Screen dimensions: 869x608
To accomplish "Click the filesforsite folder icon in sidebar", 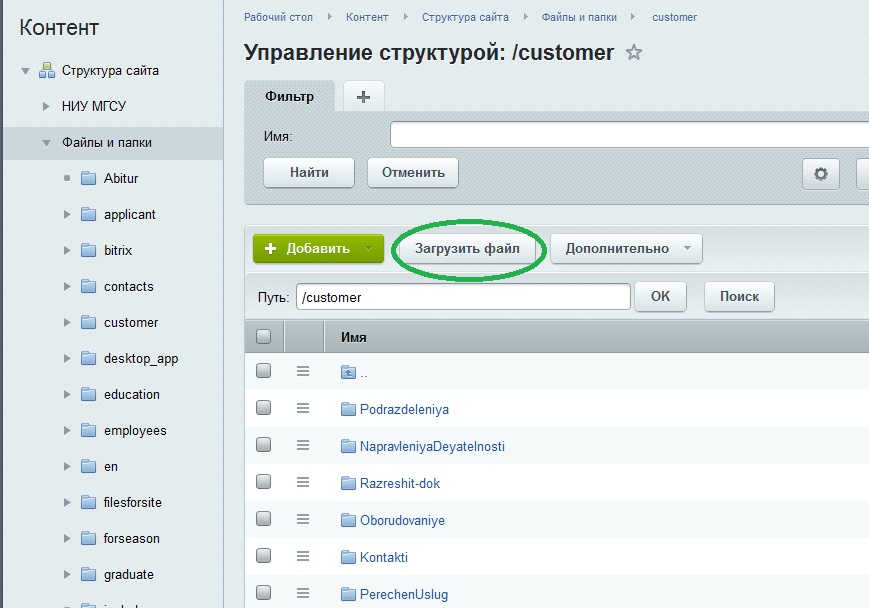I will 88,502.
